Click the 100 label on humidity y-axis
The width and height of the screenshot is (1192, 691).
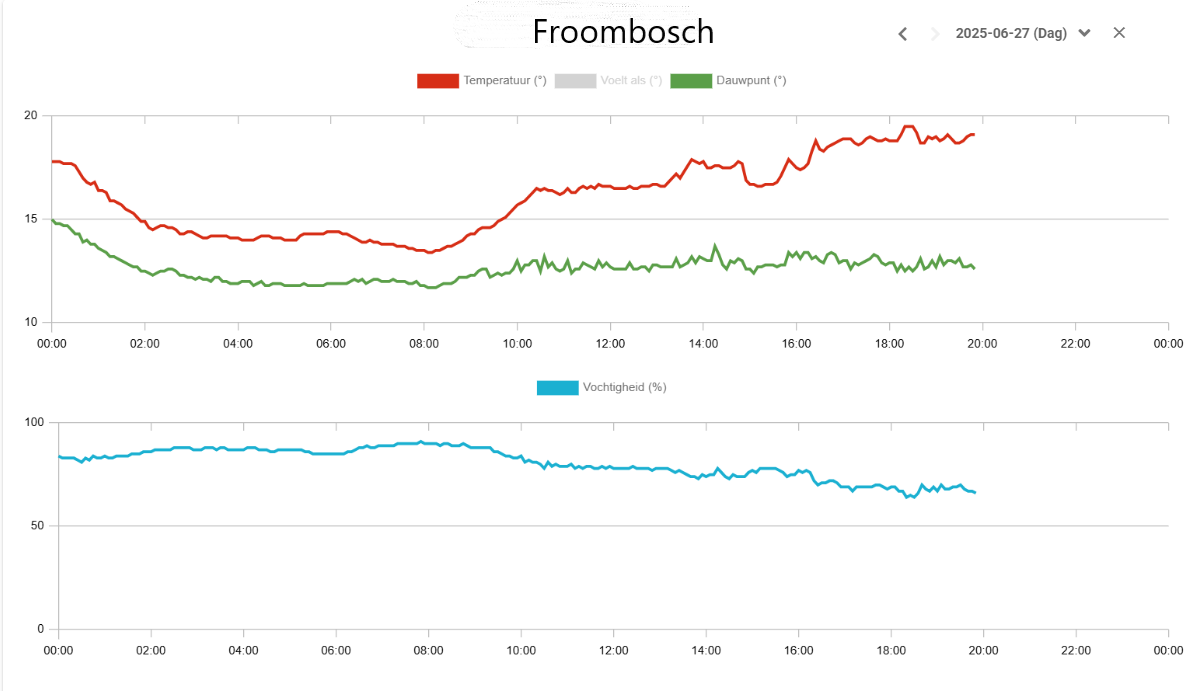point(34,422)
